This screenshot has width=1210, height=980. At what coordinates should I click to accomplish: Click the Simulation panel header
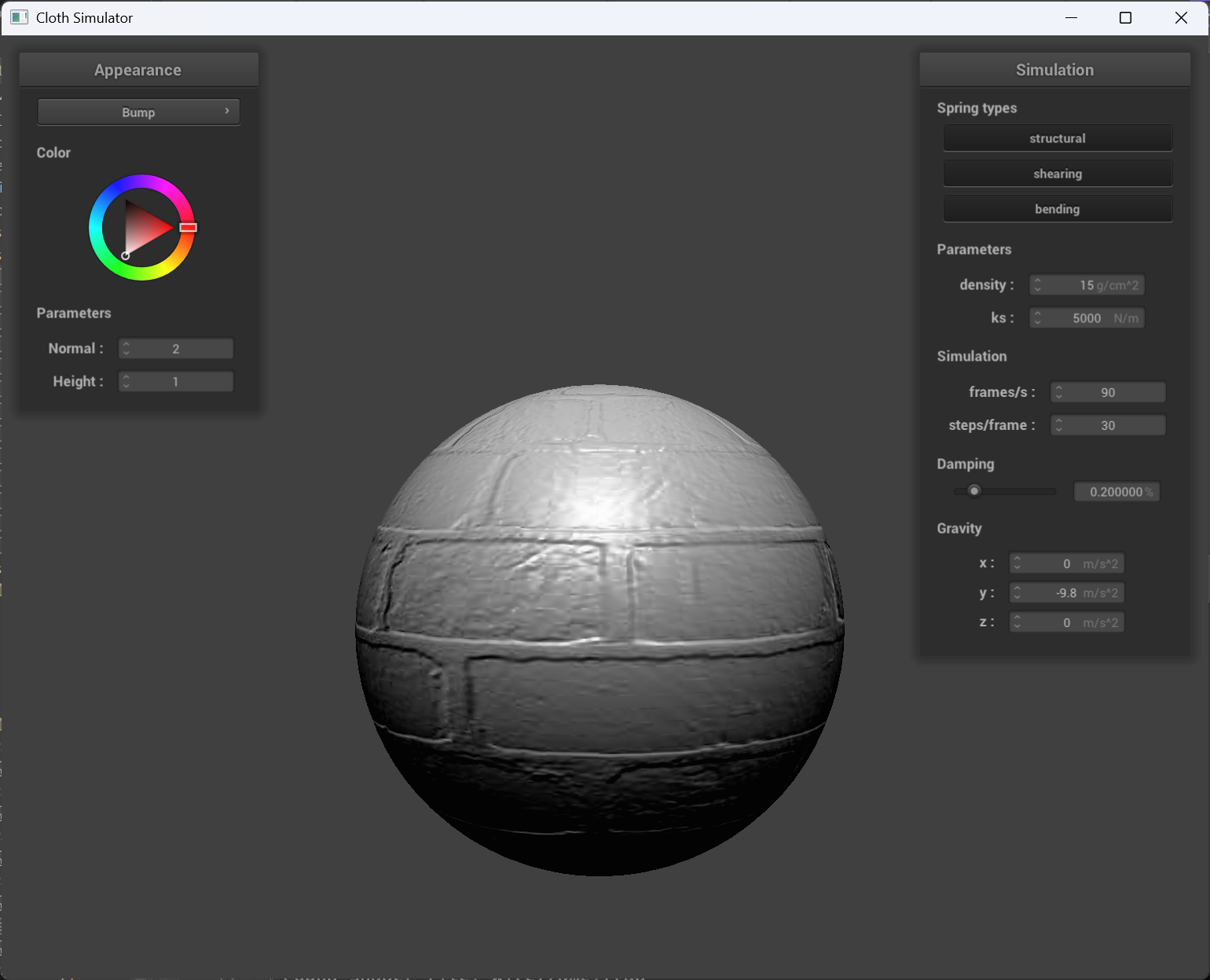pos(1054,70)
